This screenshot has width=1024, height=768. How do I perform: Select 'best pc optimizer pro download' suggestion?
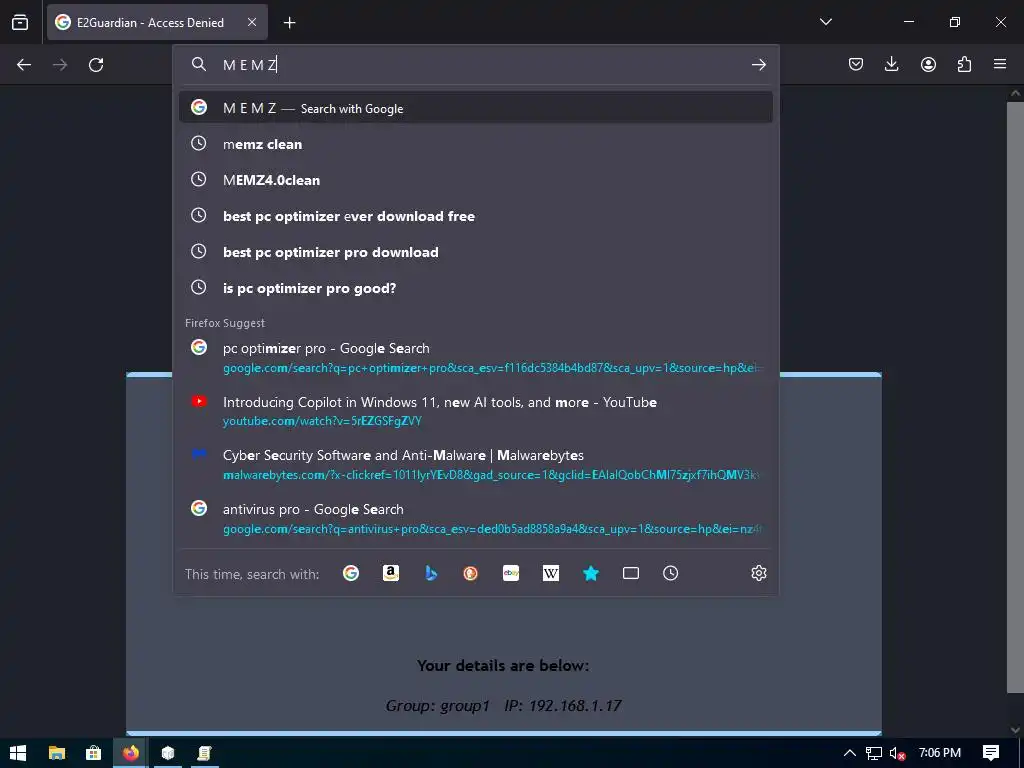[475, 251]
